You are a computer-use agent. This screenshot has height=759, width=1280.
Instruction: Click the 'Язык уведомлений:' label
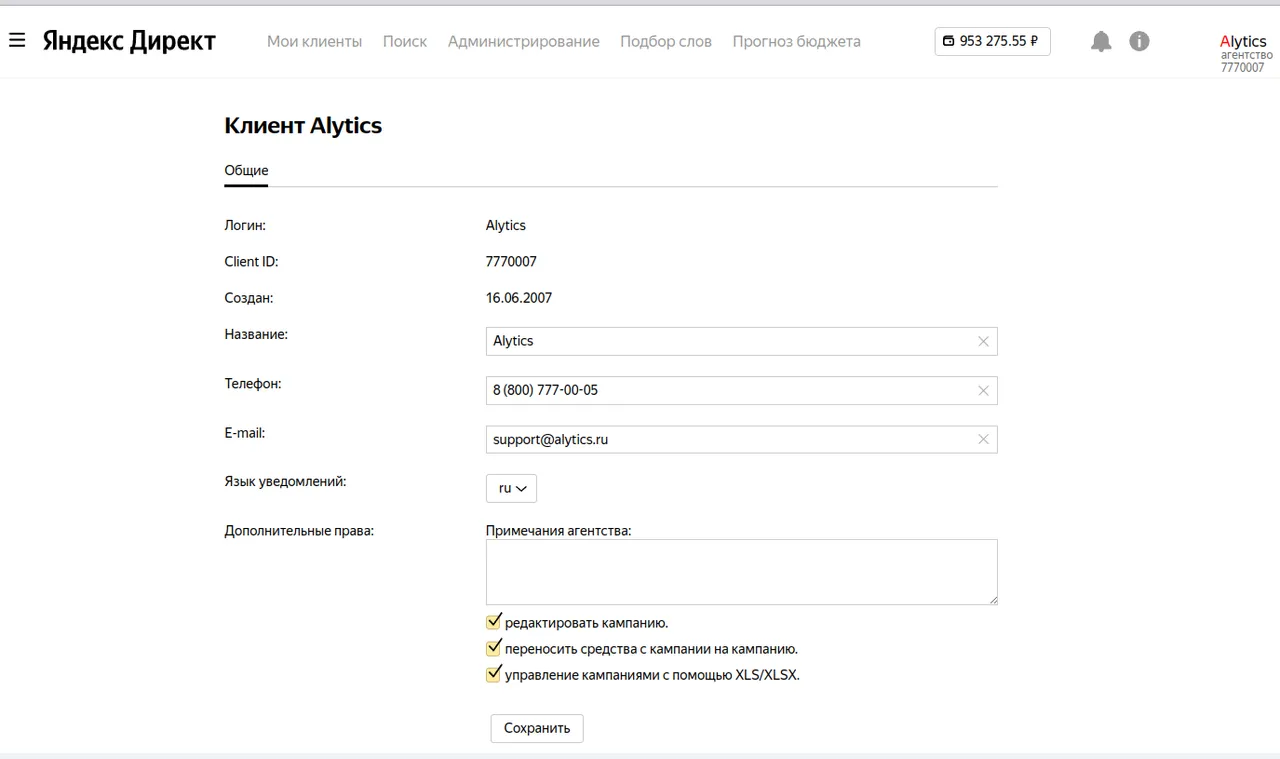[x=285, y=482]
